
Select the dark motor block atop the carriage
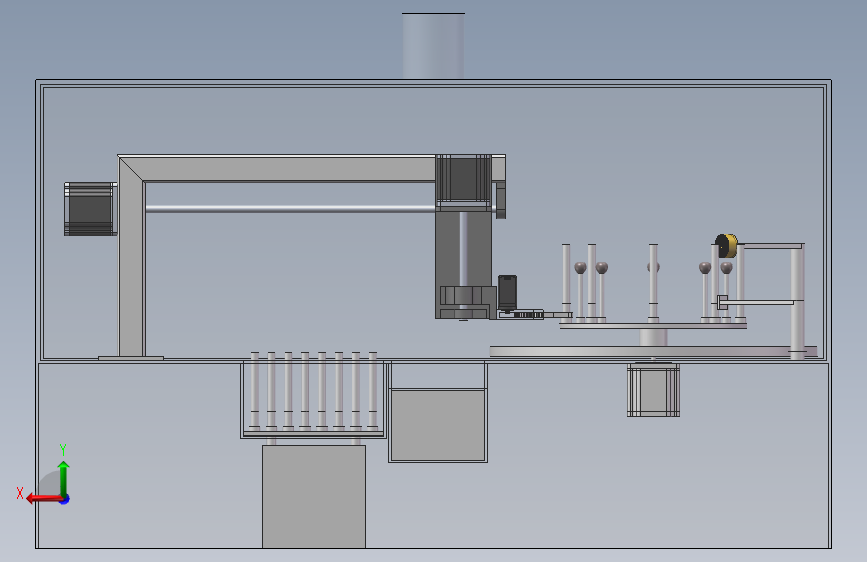click(x=463, y=180)
